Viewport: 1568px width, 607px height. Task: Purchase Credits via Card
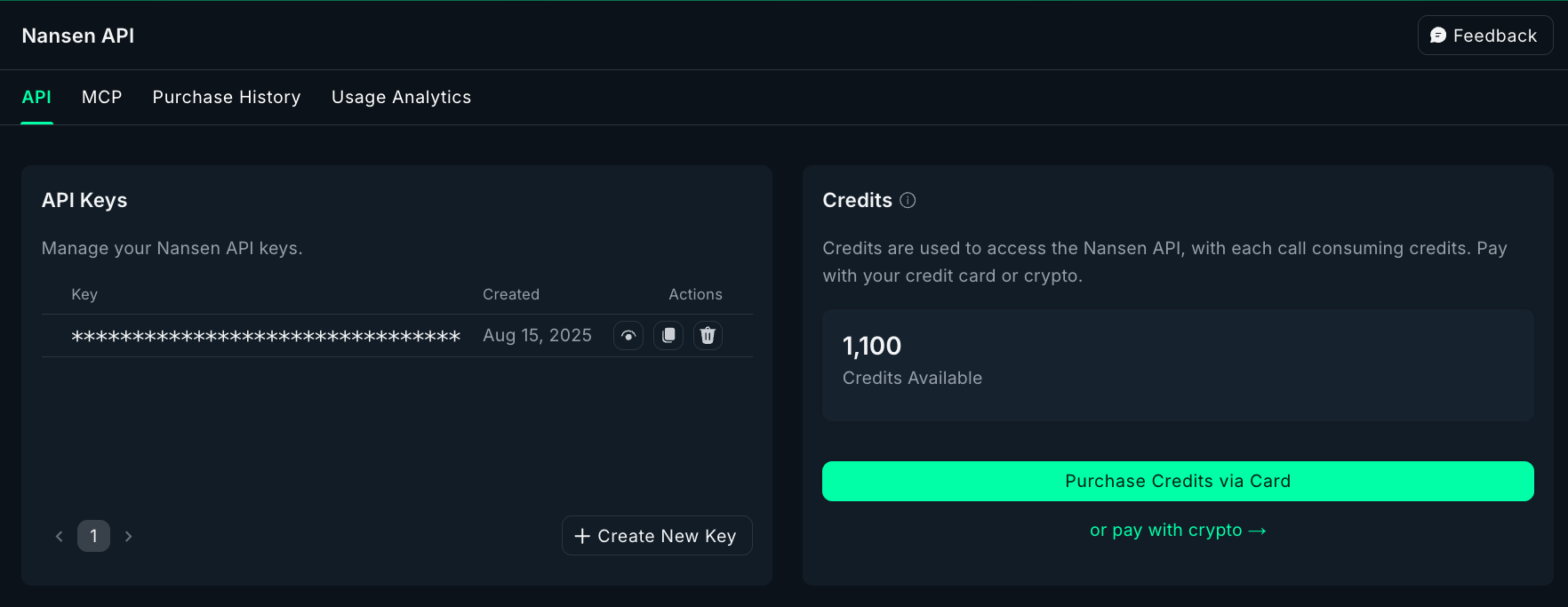1178,481
